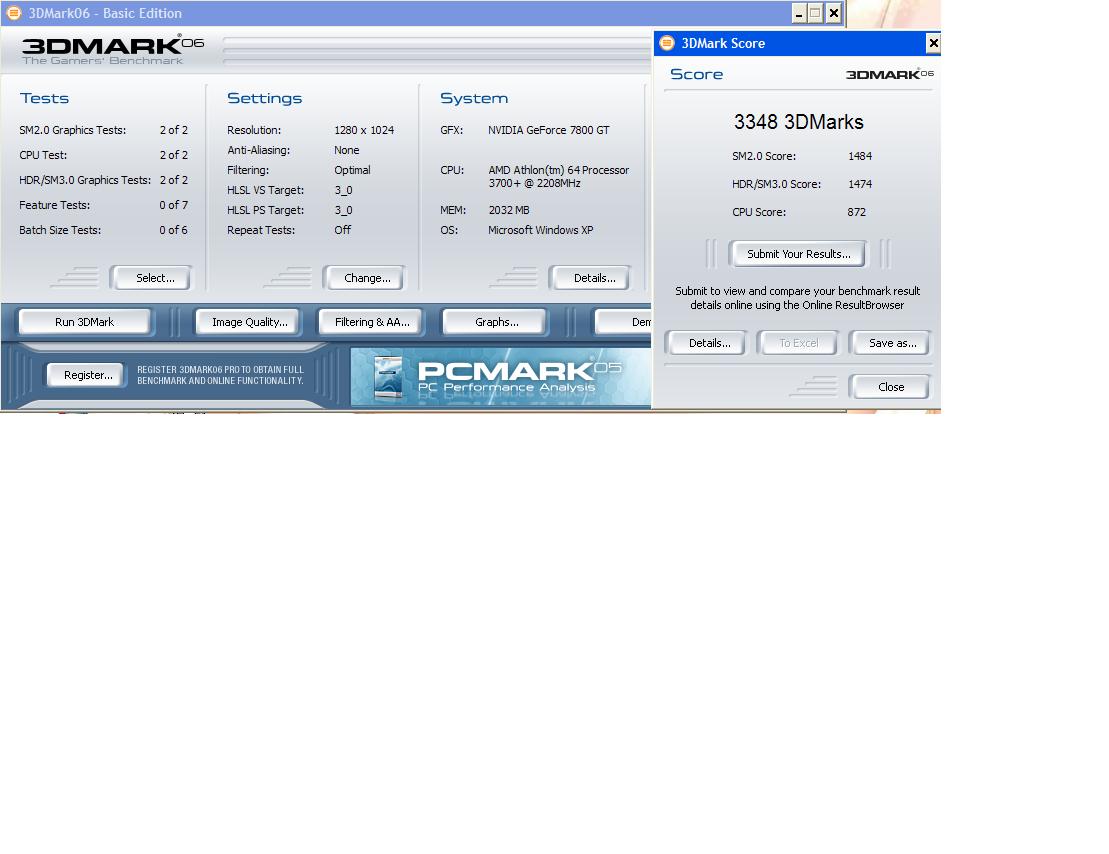Click the maximize button of 3DMark06 window
Viewport: 1109px width, 854px height.
[x=815, y=13]
